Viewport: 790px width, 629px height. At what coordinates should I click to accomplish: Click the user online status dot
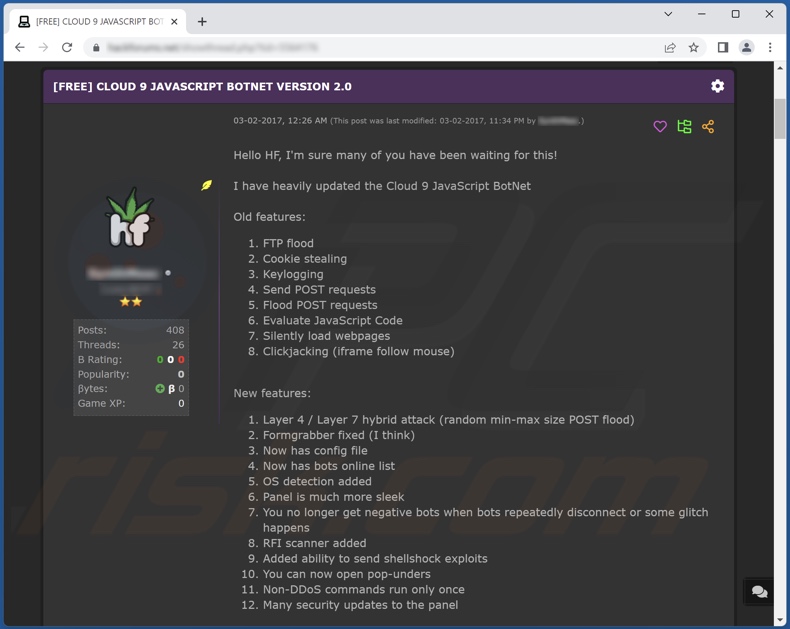168,273
